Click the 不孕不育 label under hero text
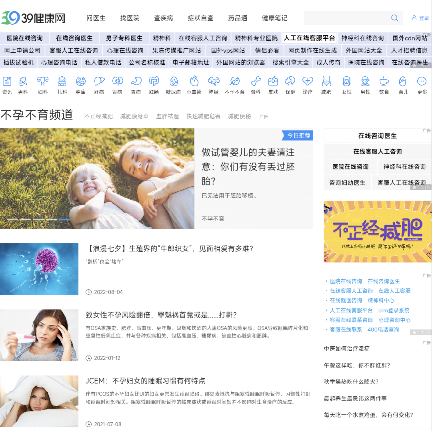432x431 pixels. coord(213,218)
